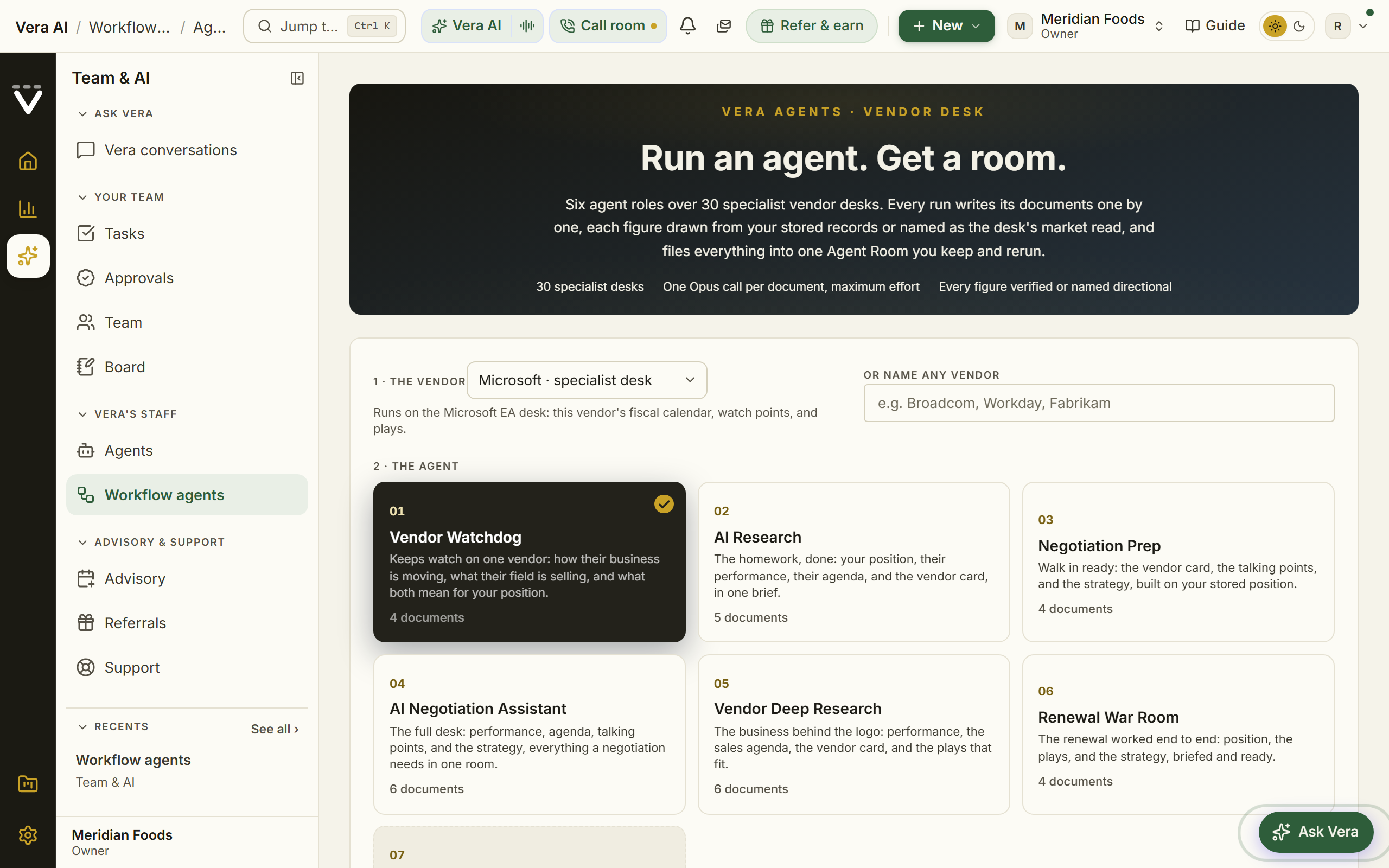1389x868 pixels.
Task: Collapse the VERA'S STAFF section
Action: pyautogui.click(x=128, y=414)
